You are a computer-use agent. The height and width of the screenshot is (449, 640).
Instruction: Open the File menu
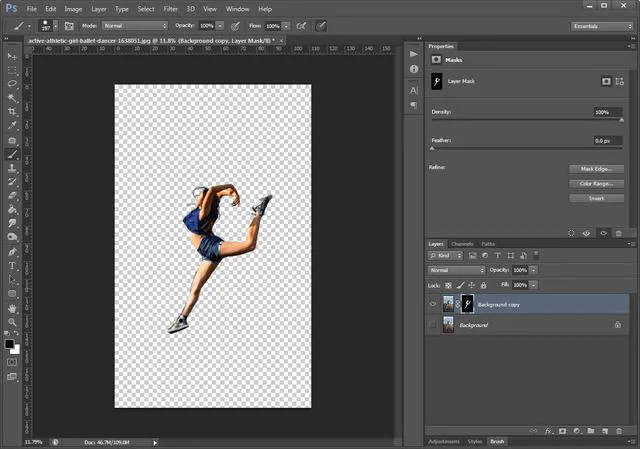(x=31, y=9)
